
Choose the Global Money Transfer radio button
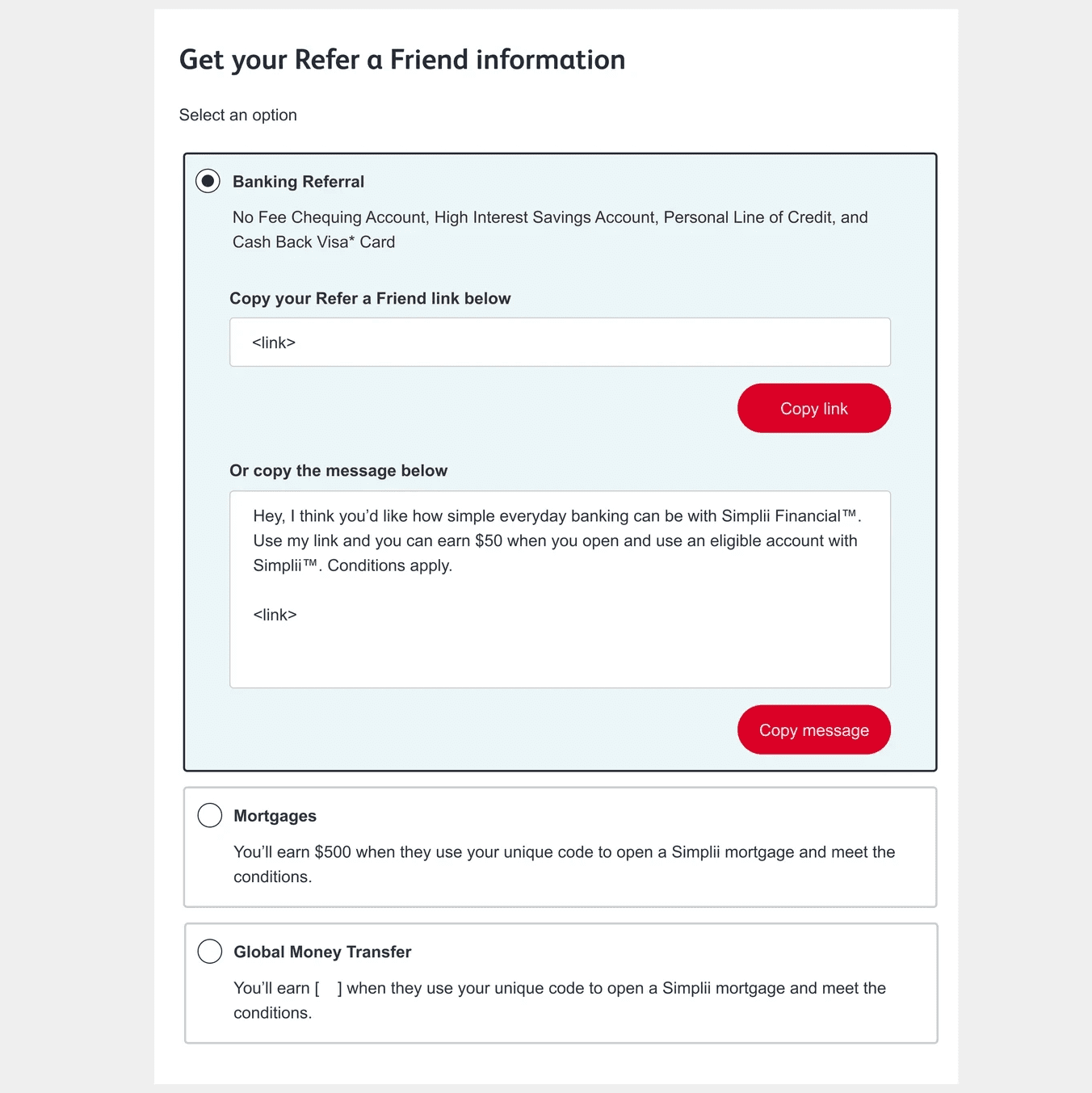(210, 951)
